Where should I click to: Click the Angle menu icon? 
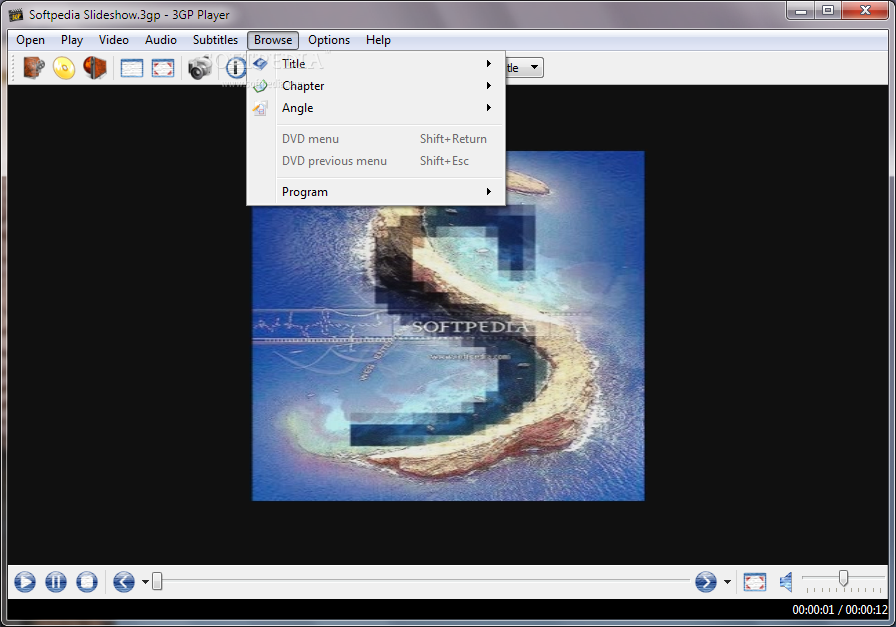(x=261, y=108)
